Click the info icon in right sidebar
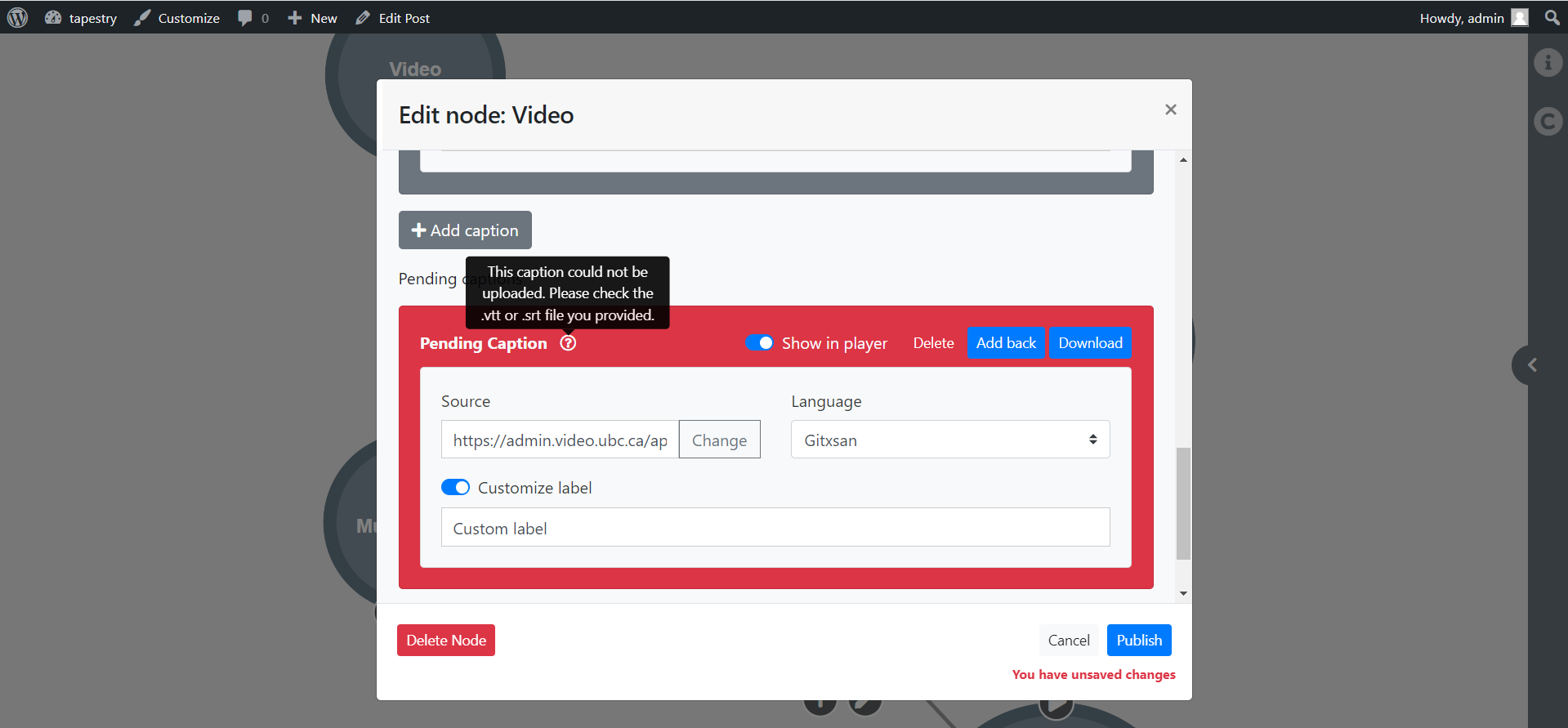Screen dimensions: 1568x728 tap(1548, 62)
